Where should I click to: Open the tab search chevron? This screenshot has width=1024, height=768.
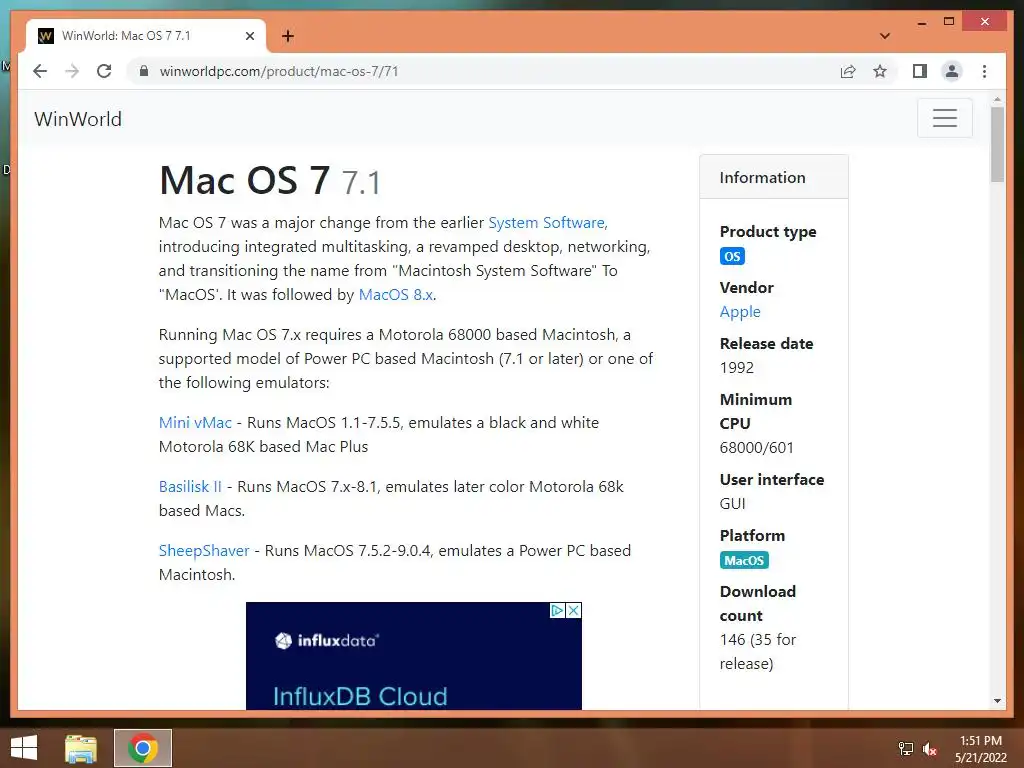pos(885,36)
